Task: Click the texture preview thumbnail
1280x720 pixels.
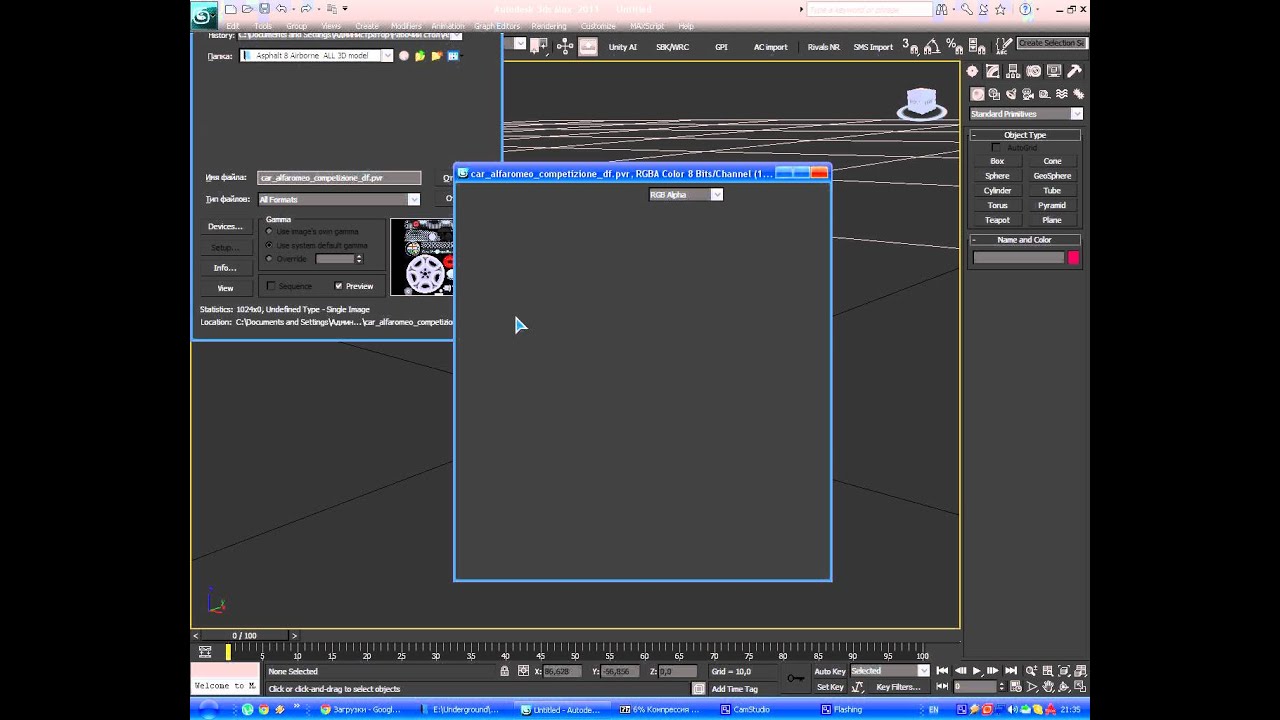Action: point(422,257)
